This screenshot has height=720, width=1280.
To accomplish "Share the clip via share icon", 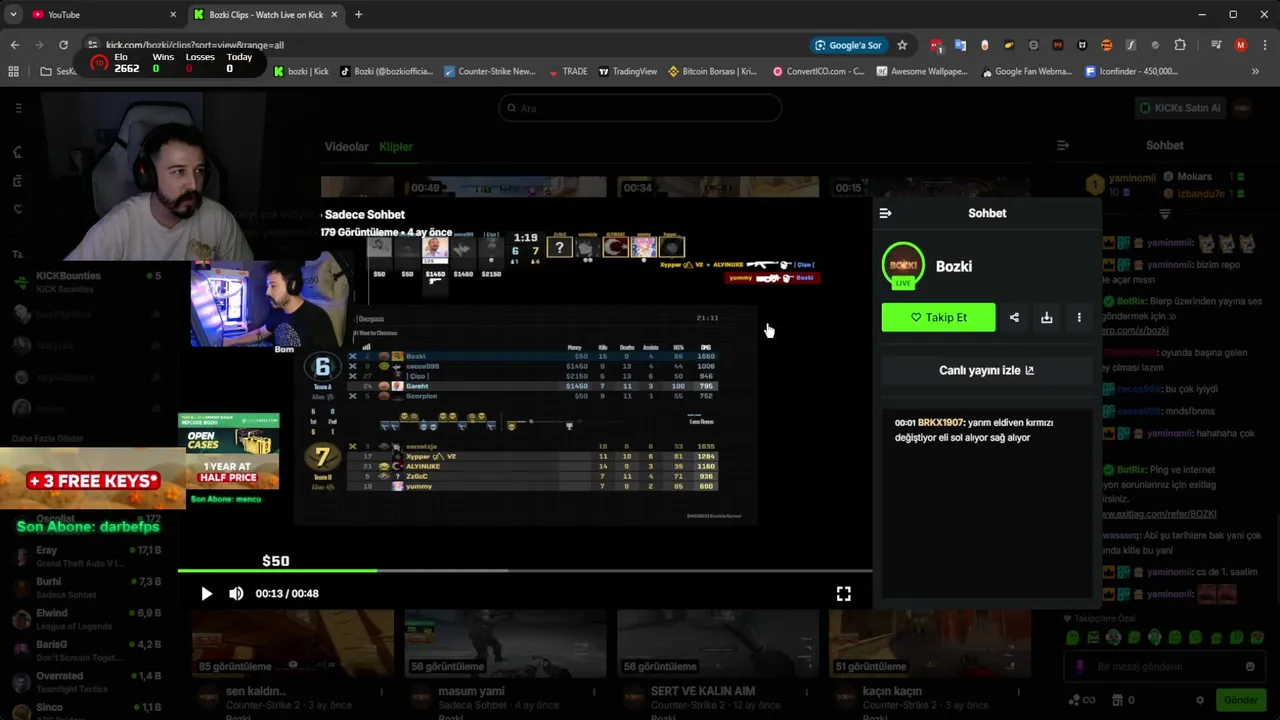I will point(1014,317).
